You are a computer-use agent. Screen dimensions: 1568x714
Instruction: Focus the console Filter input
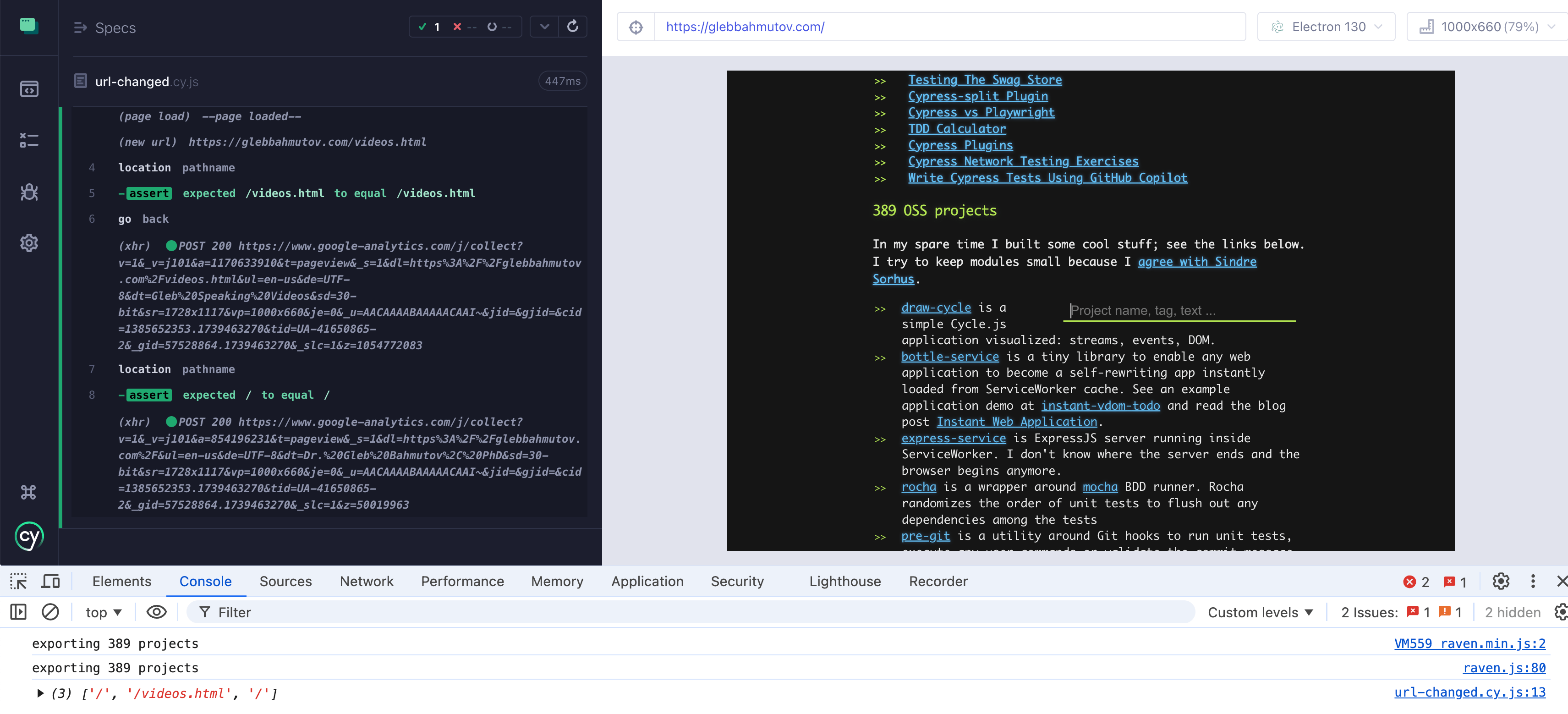click(x=691, y=612)
